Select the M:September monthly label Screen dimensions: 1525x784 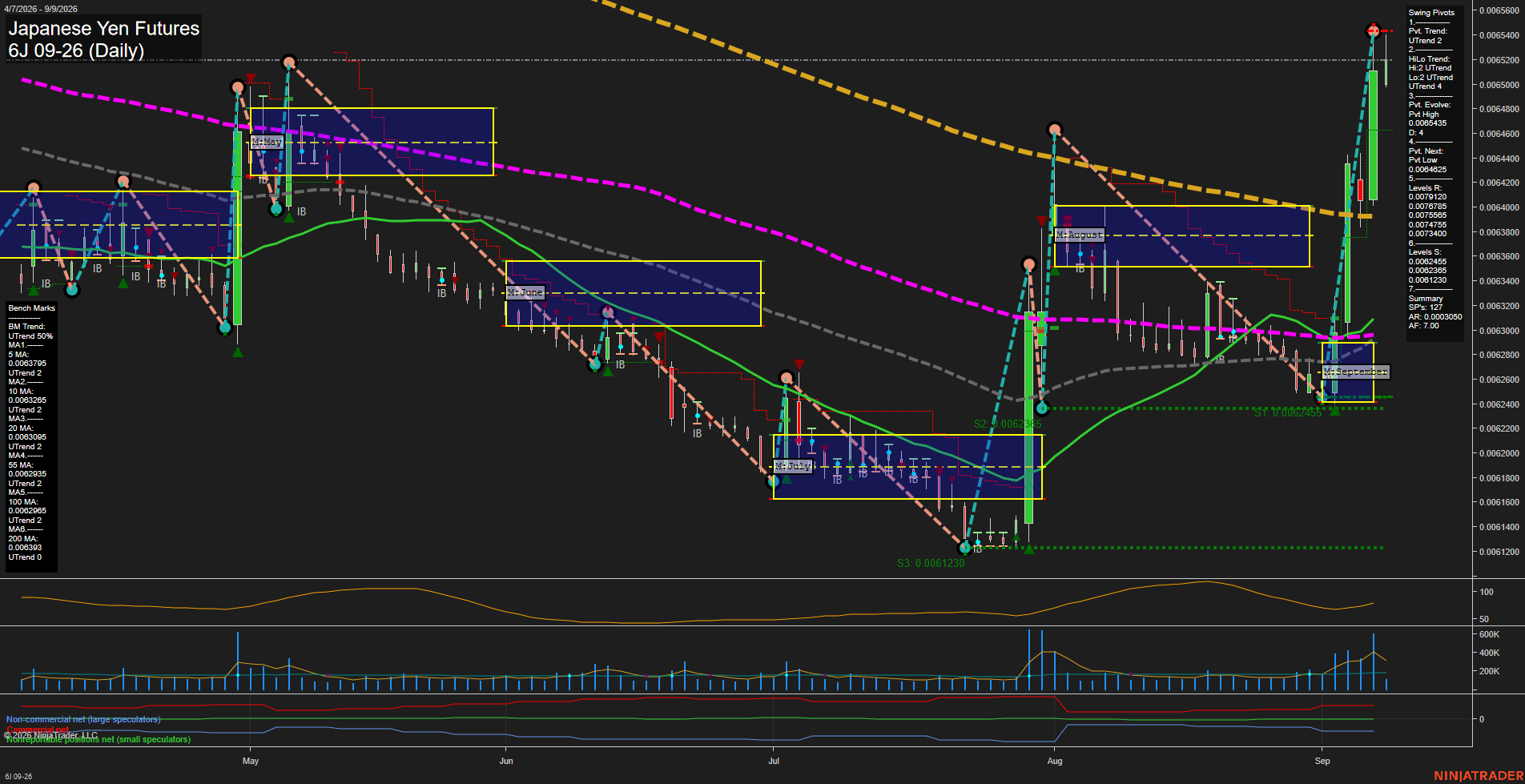point(1355,372)
